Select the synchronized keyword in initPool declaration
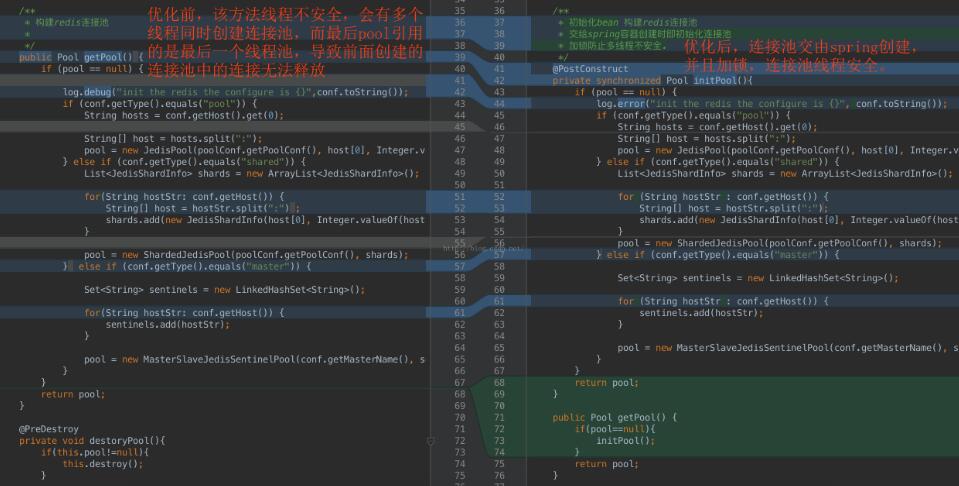Viewport: 959px width, 486px height. click(627, 80)
